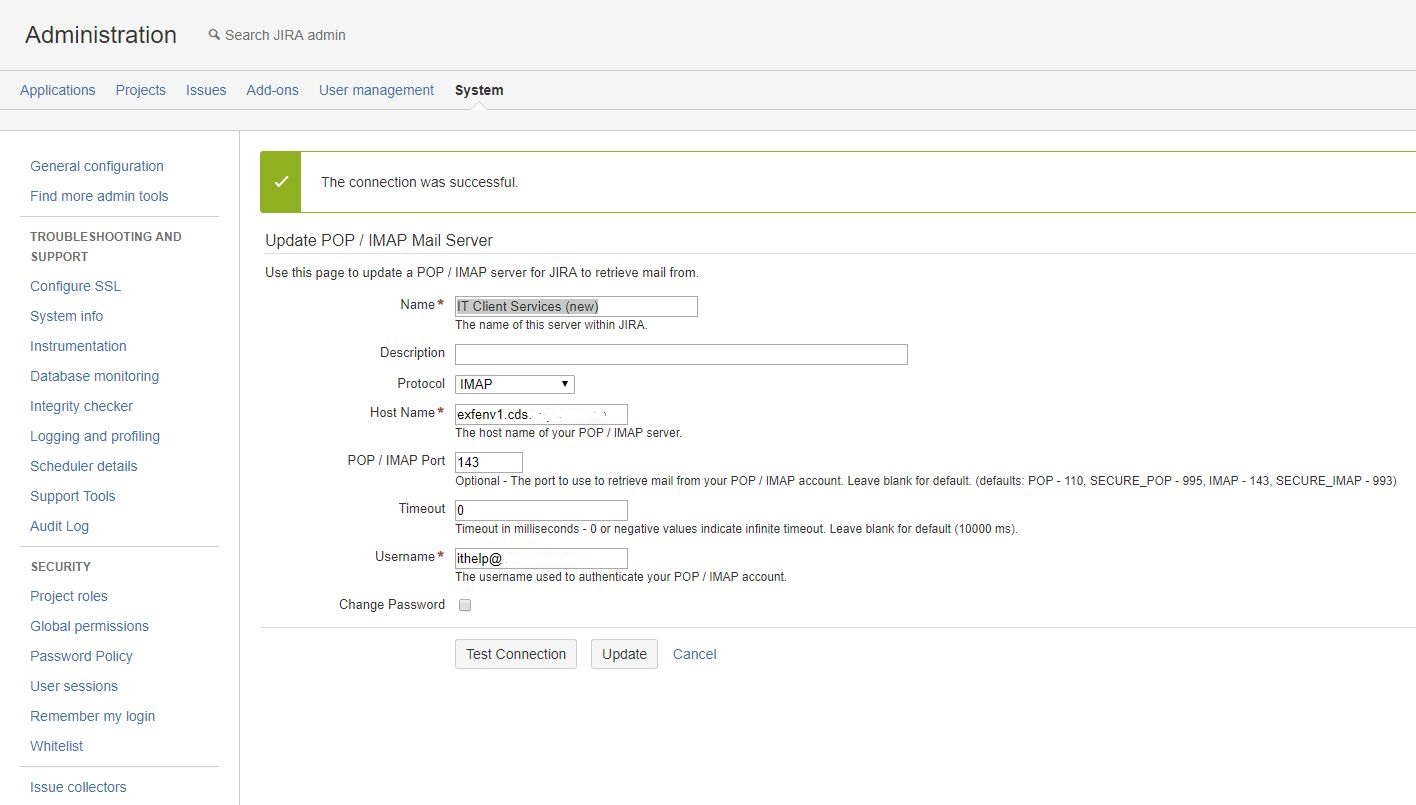Open Project roles under Security
This screenshot has width=1416, height=805.
coord(69,596)
